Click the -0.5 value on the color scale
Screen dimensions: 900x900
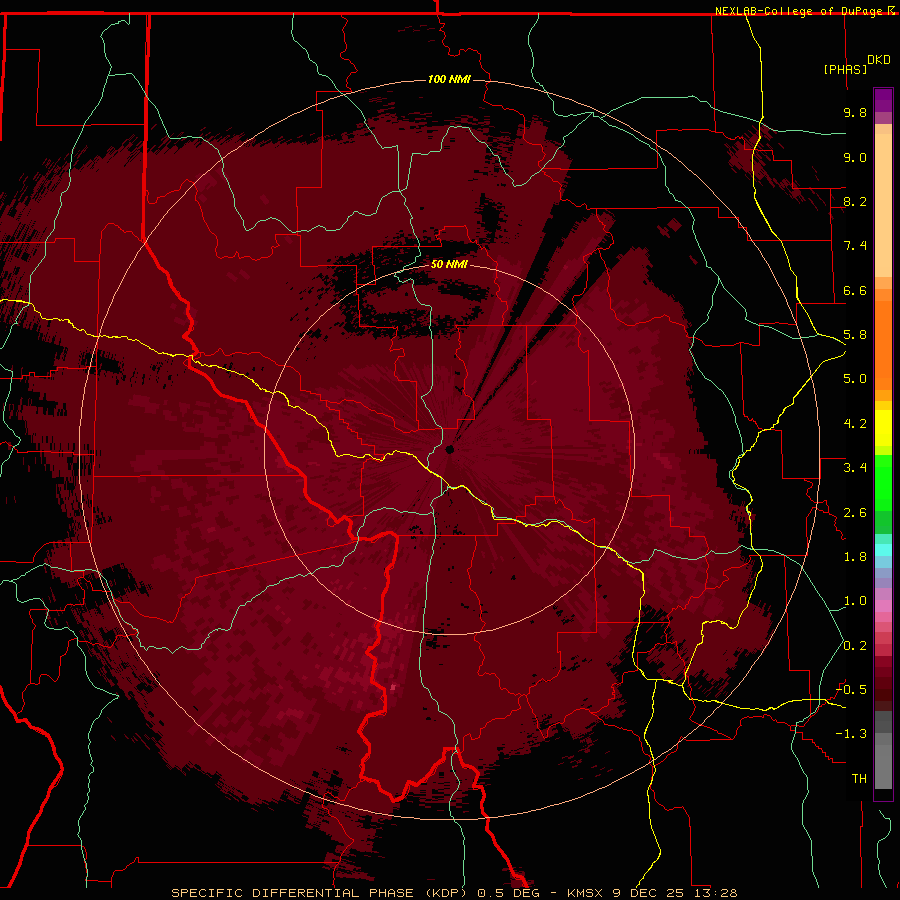click(851, 690)
